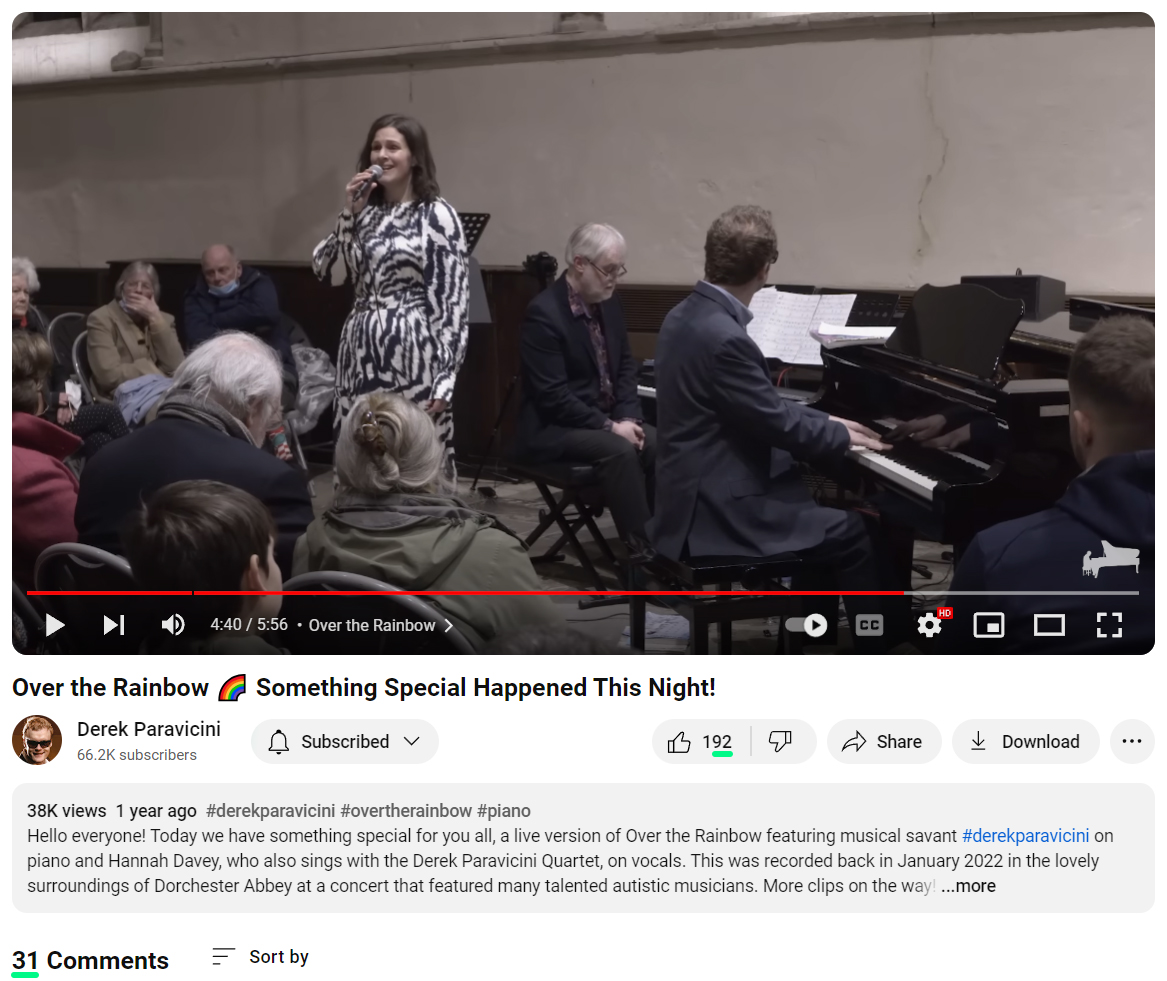Open the Over the Rainbow chapter list
1167x981 pixels.
[x=380, y=625]
